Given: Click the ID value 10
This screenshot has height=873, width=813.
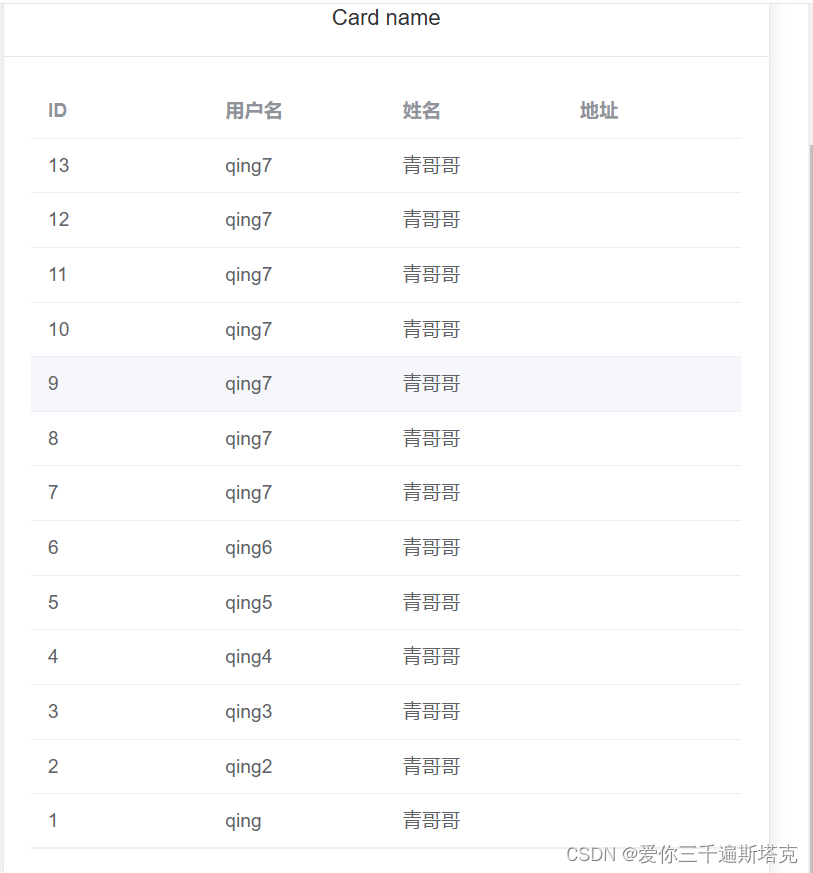Looking at the screenshot, I should [x=58, y=329].
